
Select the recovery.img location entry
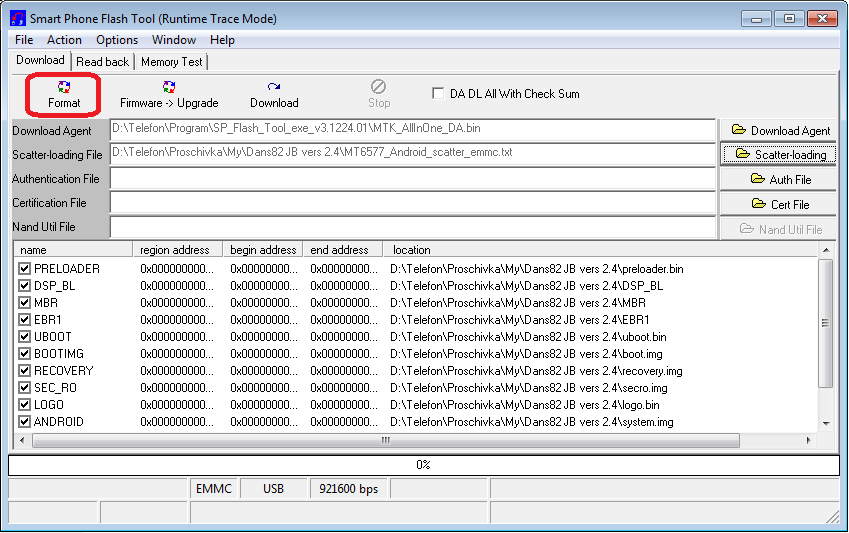pos(536,371)
